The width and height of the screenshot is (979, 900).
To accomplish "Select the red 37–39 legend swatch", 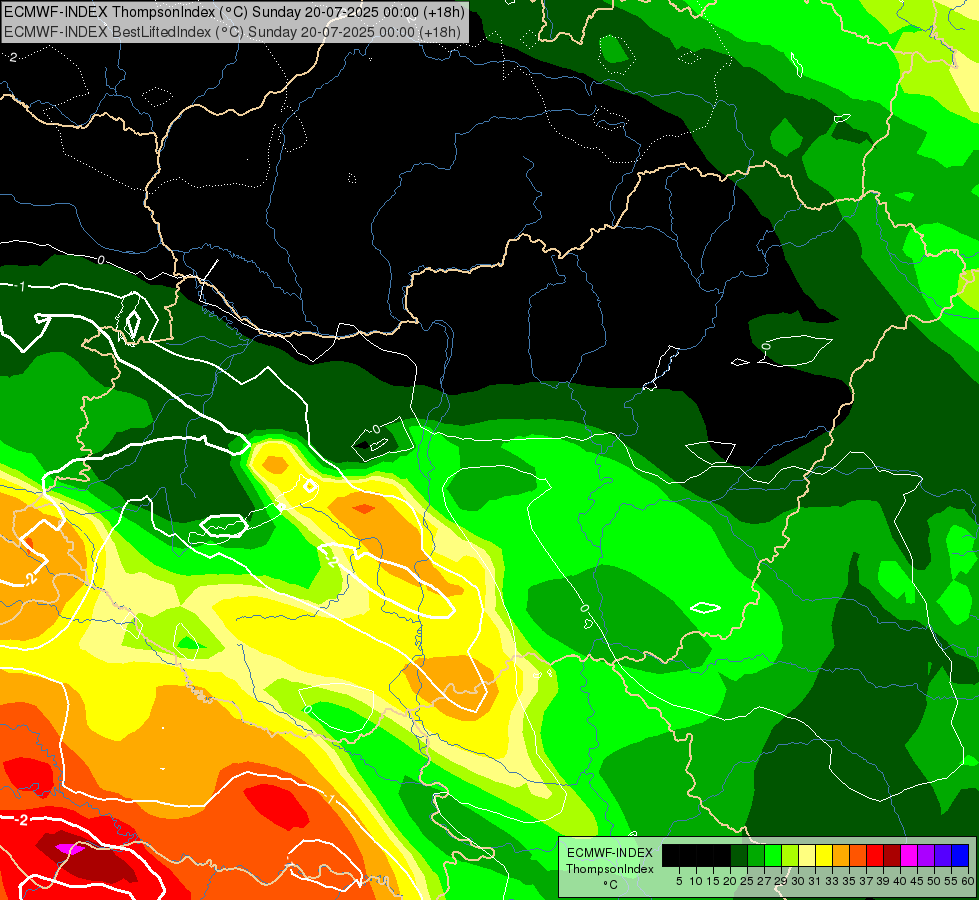I will 875,856.
